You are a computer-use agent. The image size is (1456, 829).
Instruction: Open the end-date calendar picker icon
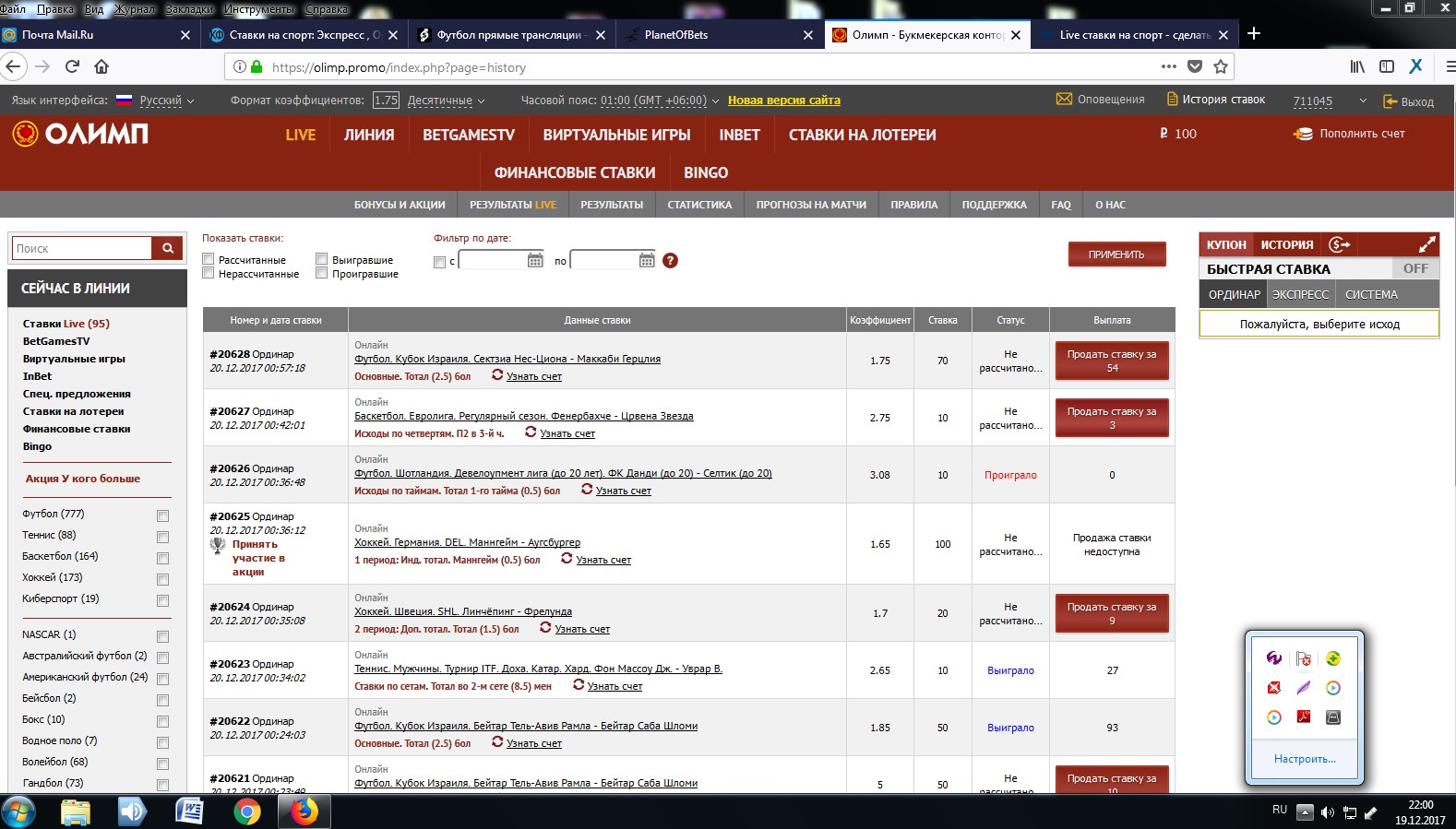tap(647, 261)
